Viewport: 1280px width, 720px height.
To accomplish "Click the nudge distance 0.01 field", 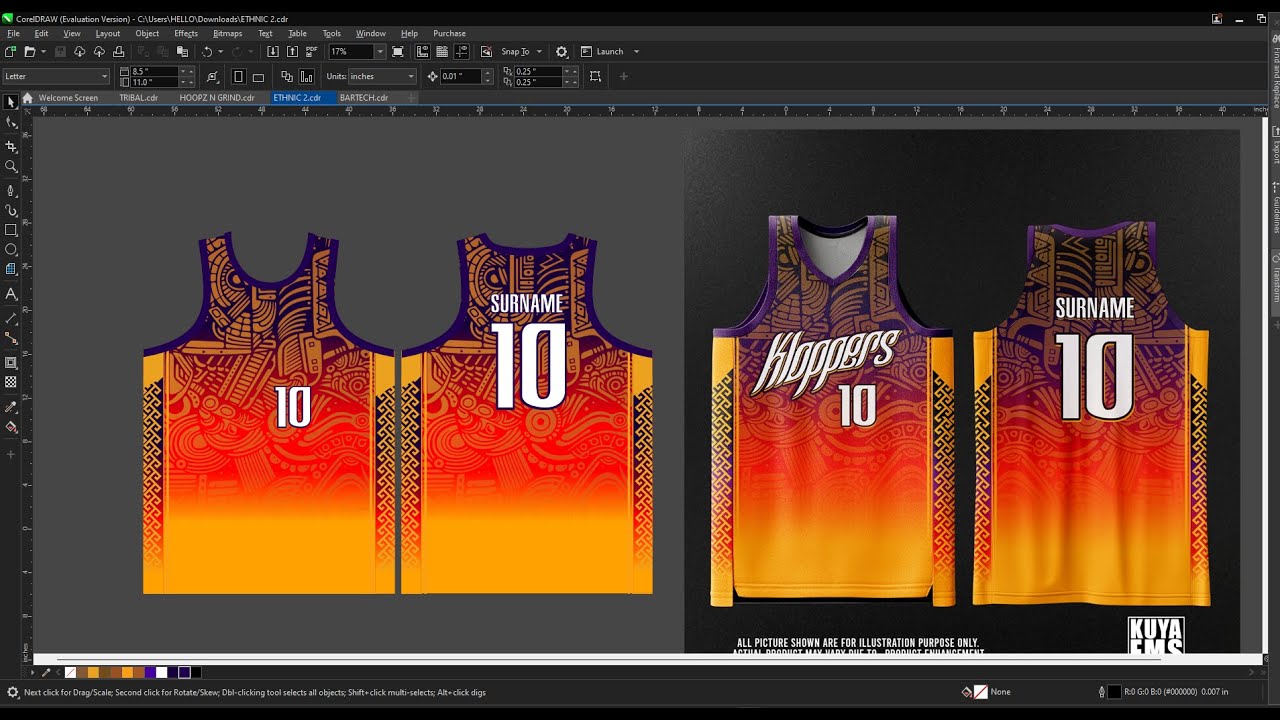I will click(461, 76).
